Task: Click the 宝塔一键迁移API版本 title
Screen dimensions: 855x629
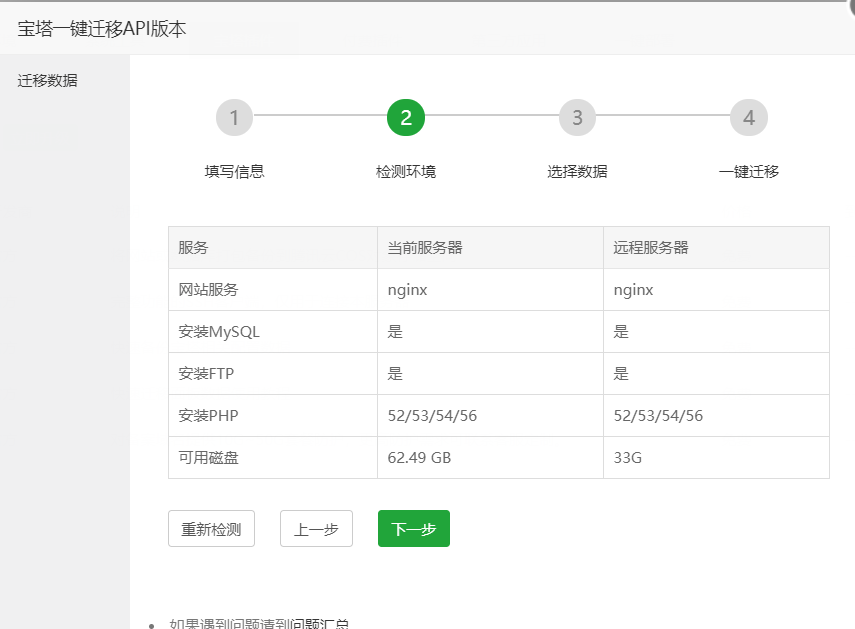Action: pos(100,29)
